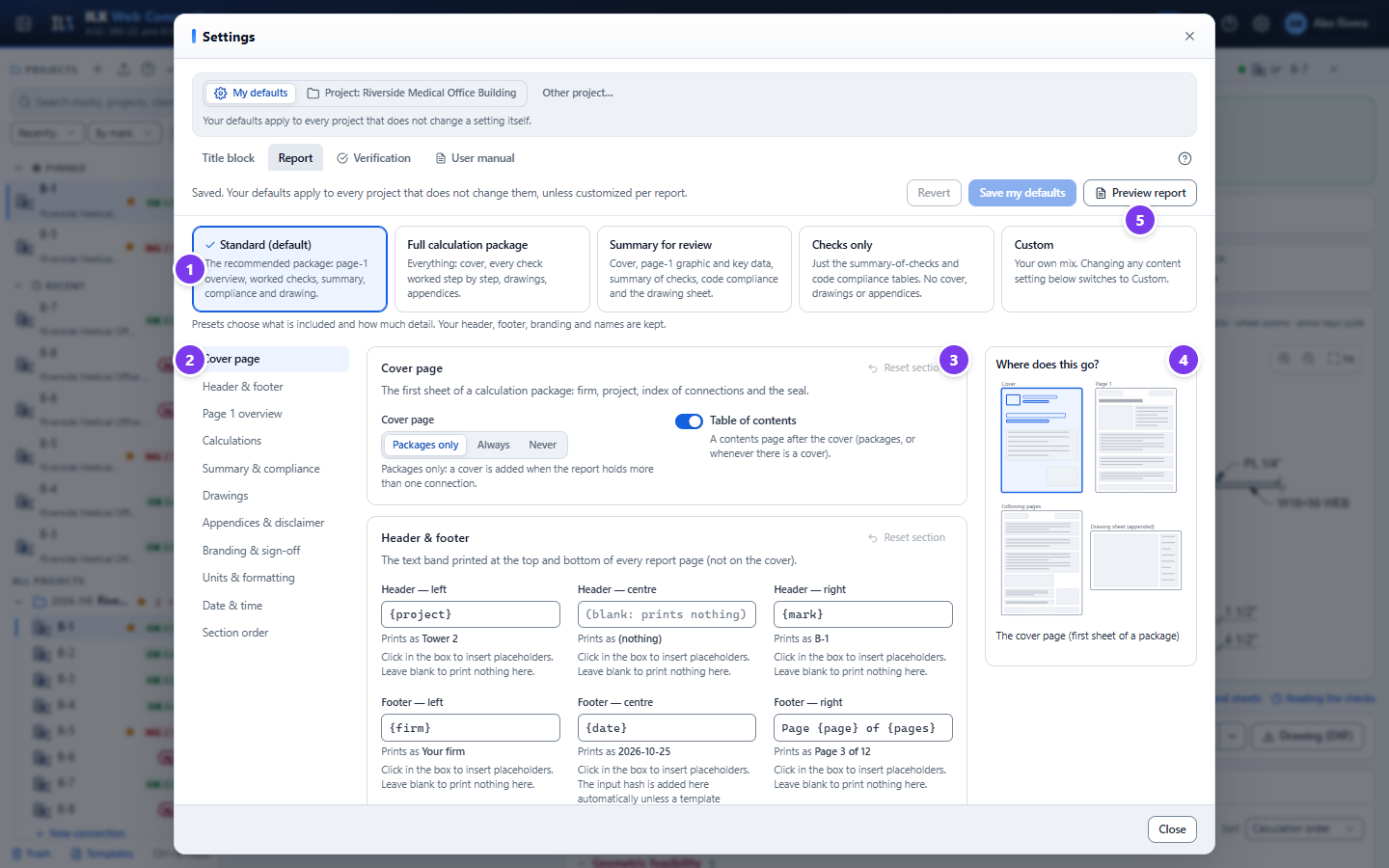The height and width of the screenshot is (868, 1389).
Task: Reset the Header & footer section
Action: click(x=907, y=538)
